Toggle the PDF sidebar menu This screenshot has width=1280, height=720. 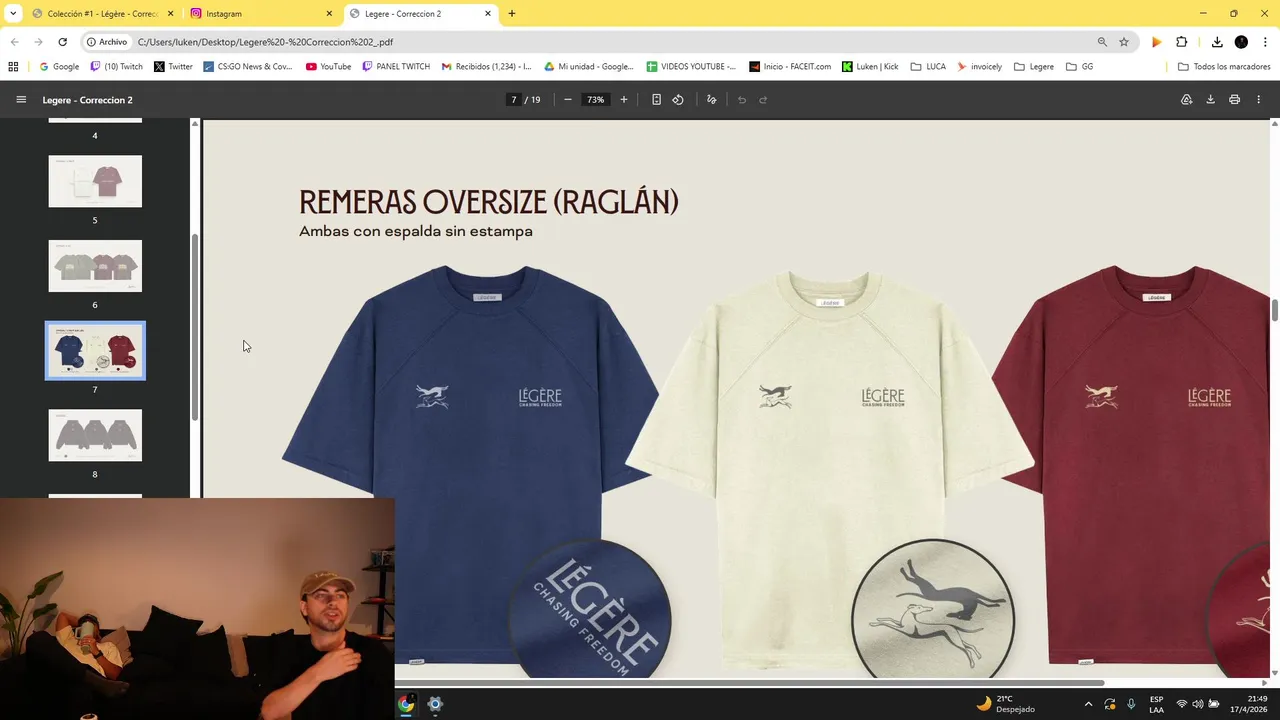(x=21, y=100)
